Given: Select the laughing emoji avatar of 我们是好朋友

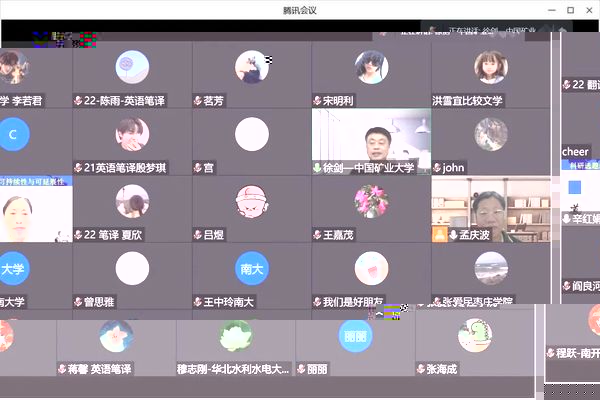Looking at the screenshot, I should (371, 268).
